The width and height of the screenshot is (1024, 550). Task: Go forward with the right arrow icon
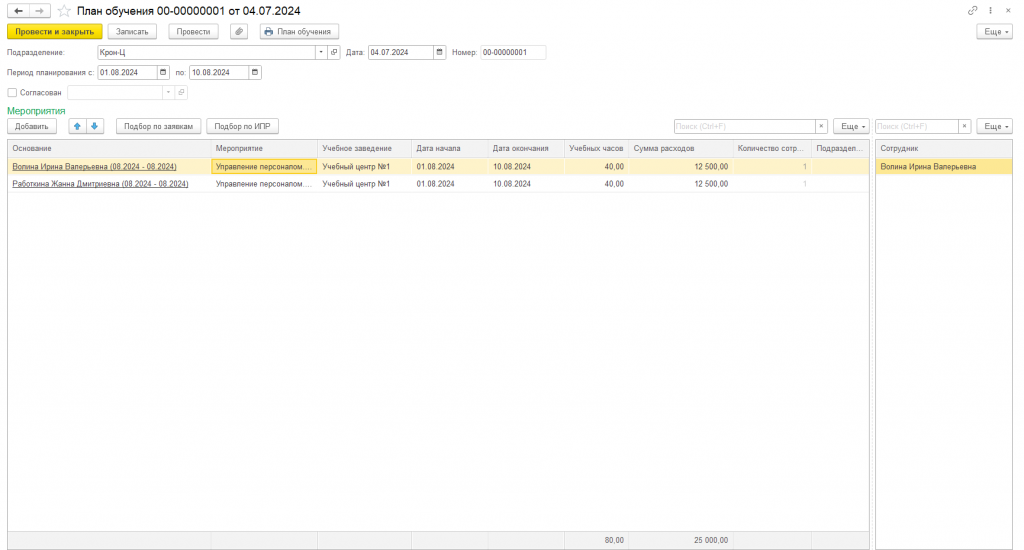(39, 11)
